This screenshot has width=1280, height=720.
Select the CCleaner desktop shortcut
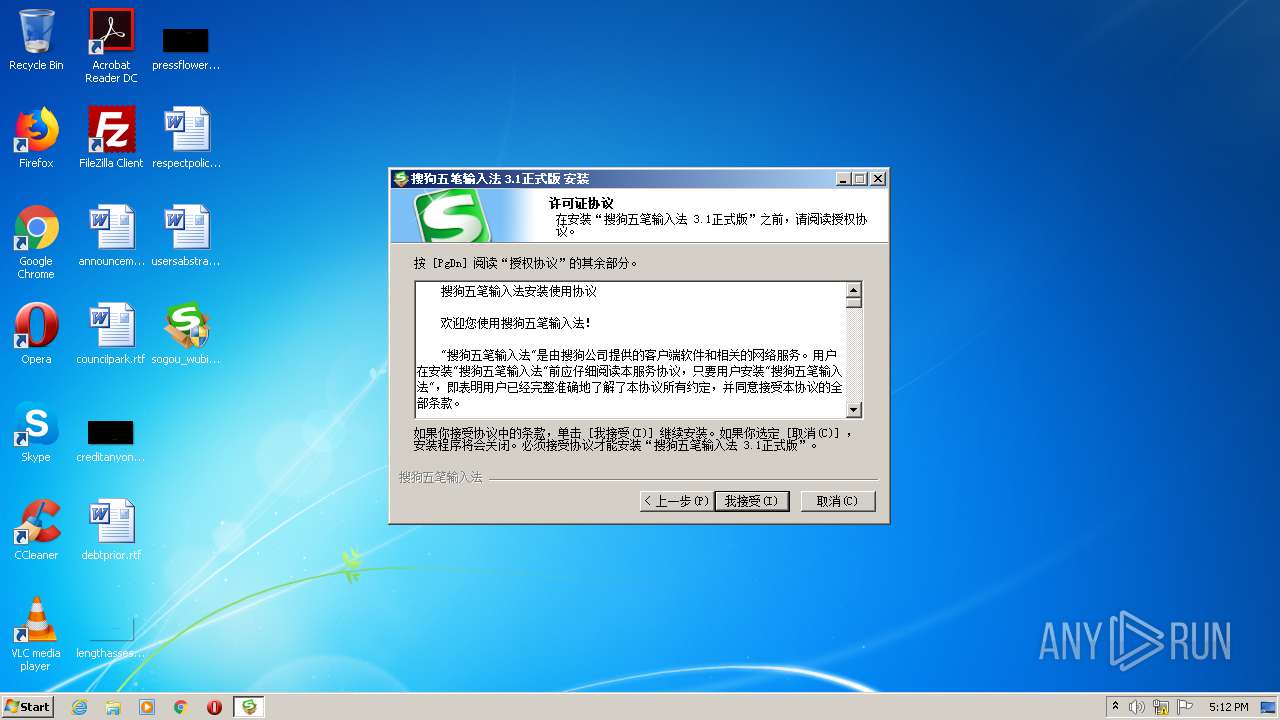coord(36,530)
